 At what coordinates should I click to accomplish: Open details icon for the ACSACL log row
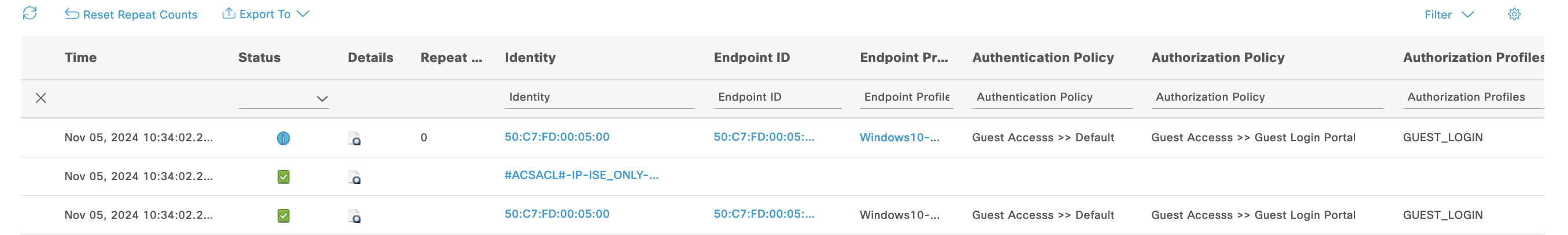click(x=354, y=177)
